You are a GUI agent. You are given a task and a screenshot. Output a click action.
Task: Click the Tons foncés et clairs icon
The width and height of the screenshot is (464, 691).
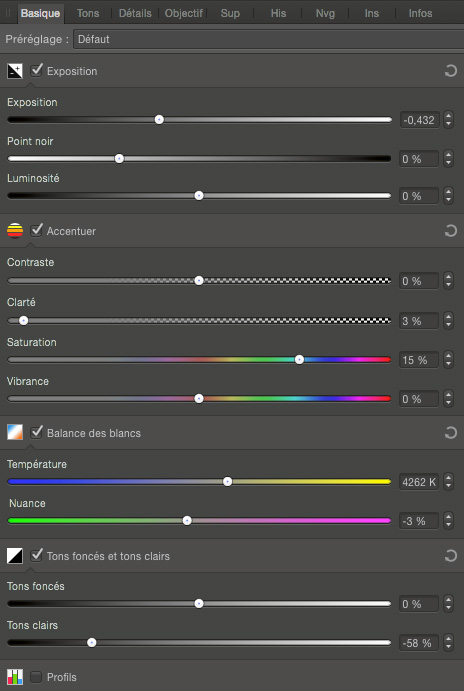(x=15, y=556)
